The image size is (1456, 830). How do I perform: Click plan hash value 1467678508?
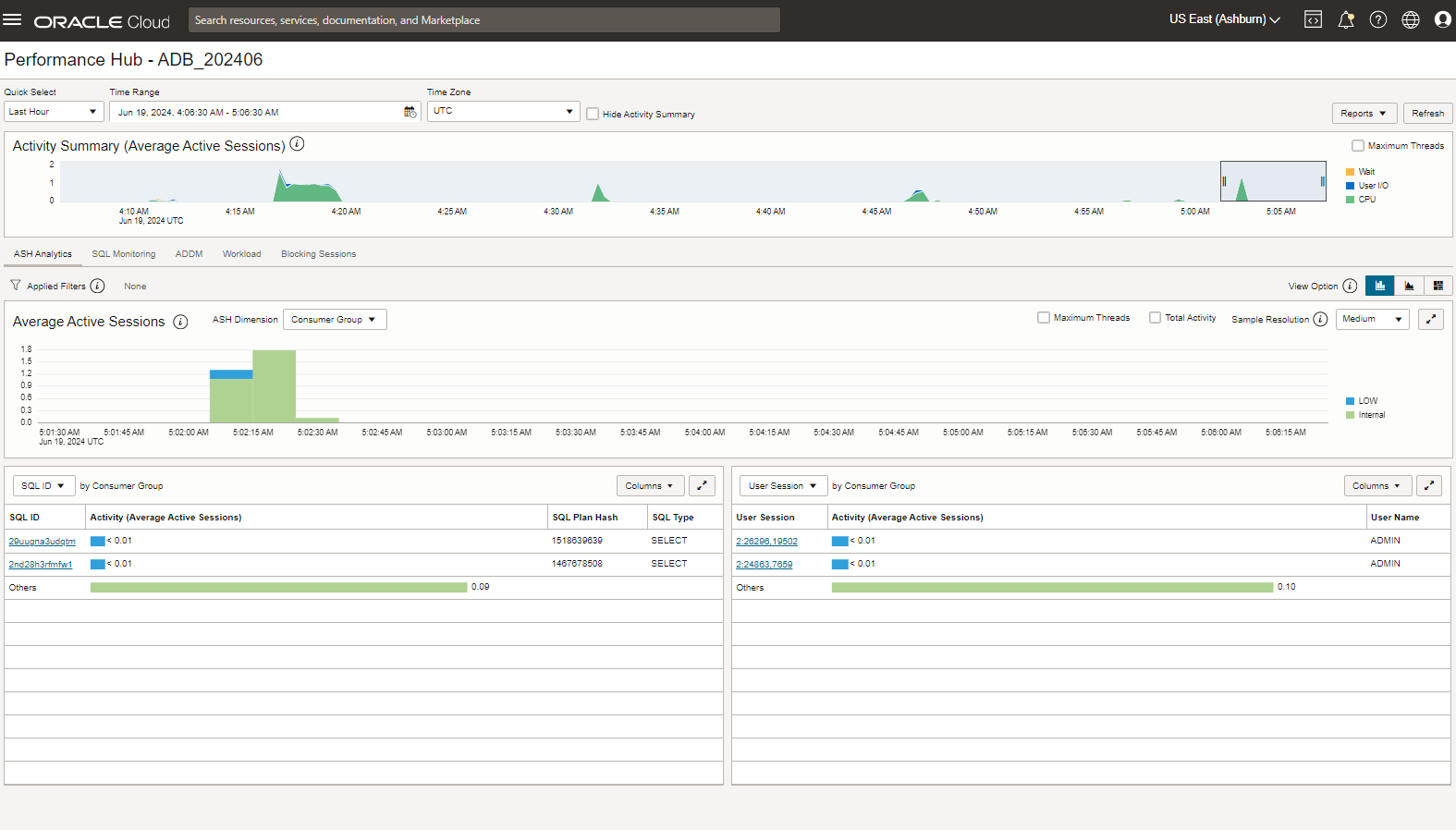click(577, 564)
